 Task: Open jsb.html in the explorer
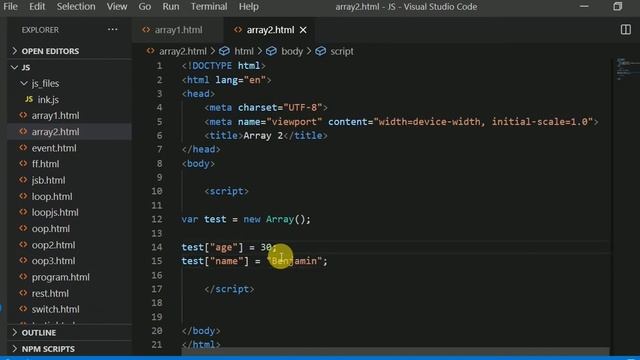(x=69, y=180)
